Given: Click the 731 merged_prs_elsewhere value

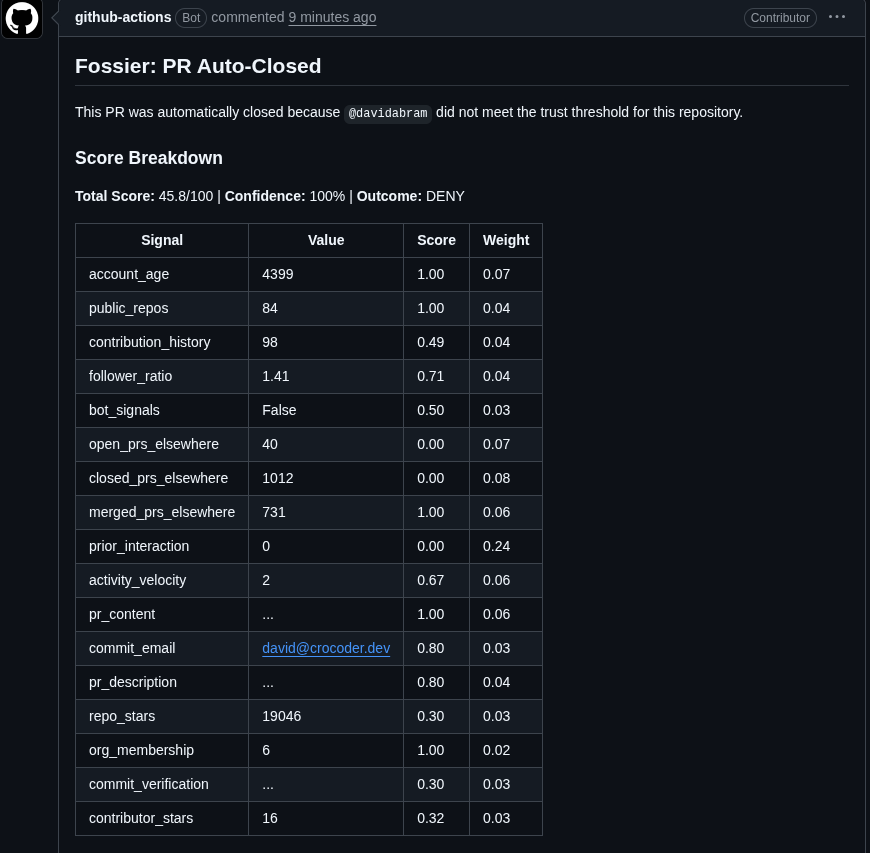Looking at the screenshot, I should pos(274,512).
